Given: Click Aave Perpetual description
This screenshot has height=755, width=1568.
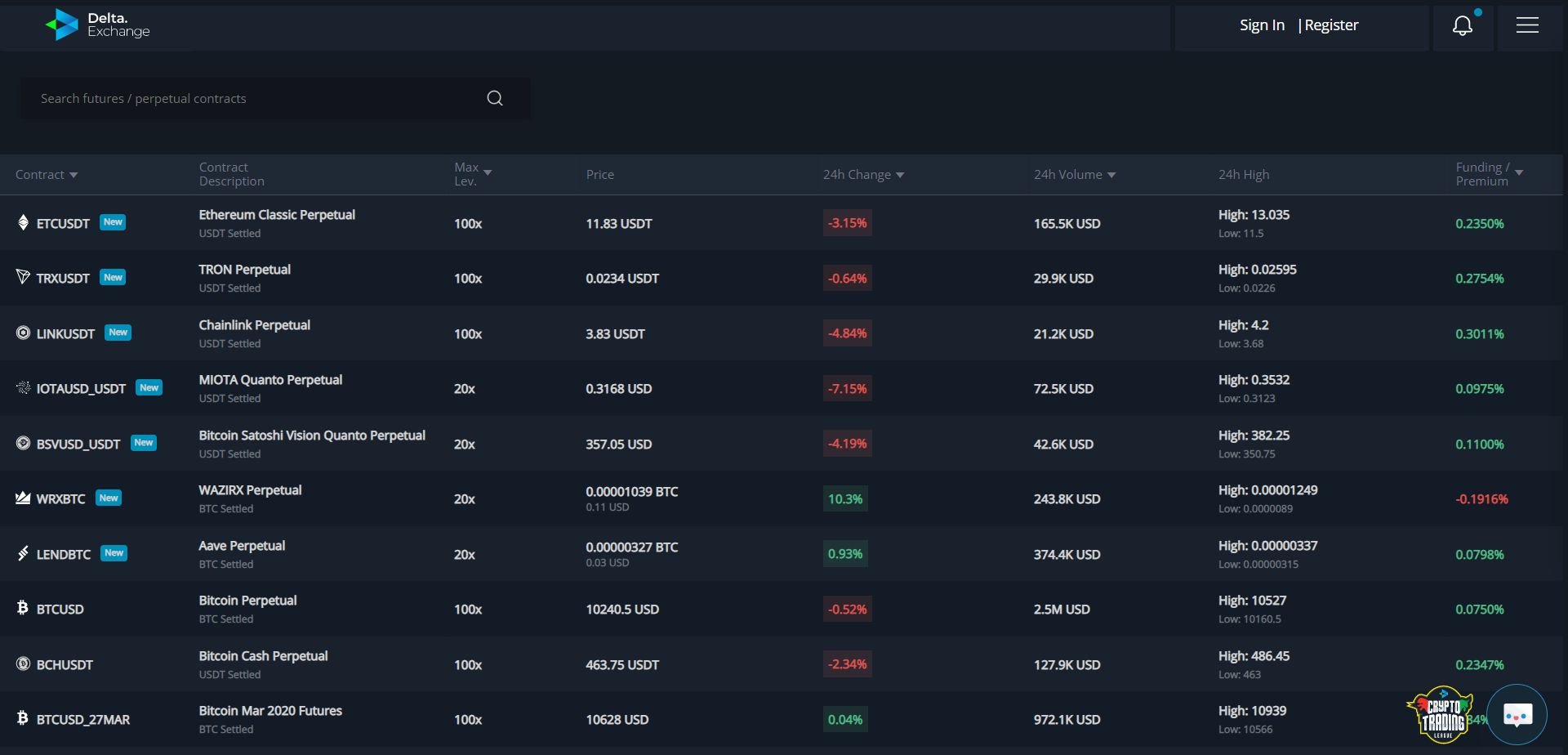Looking at the screenshot, I should (242, 546).
